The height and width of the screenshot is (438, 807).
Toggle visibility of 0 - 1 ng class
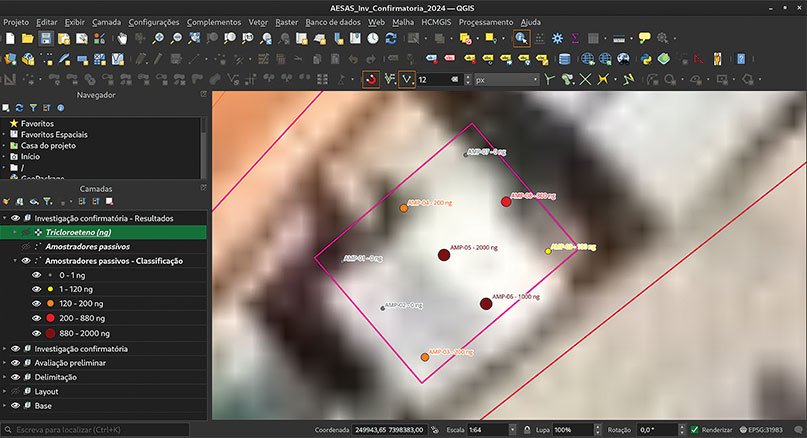[37, 275]
